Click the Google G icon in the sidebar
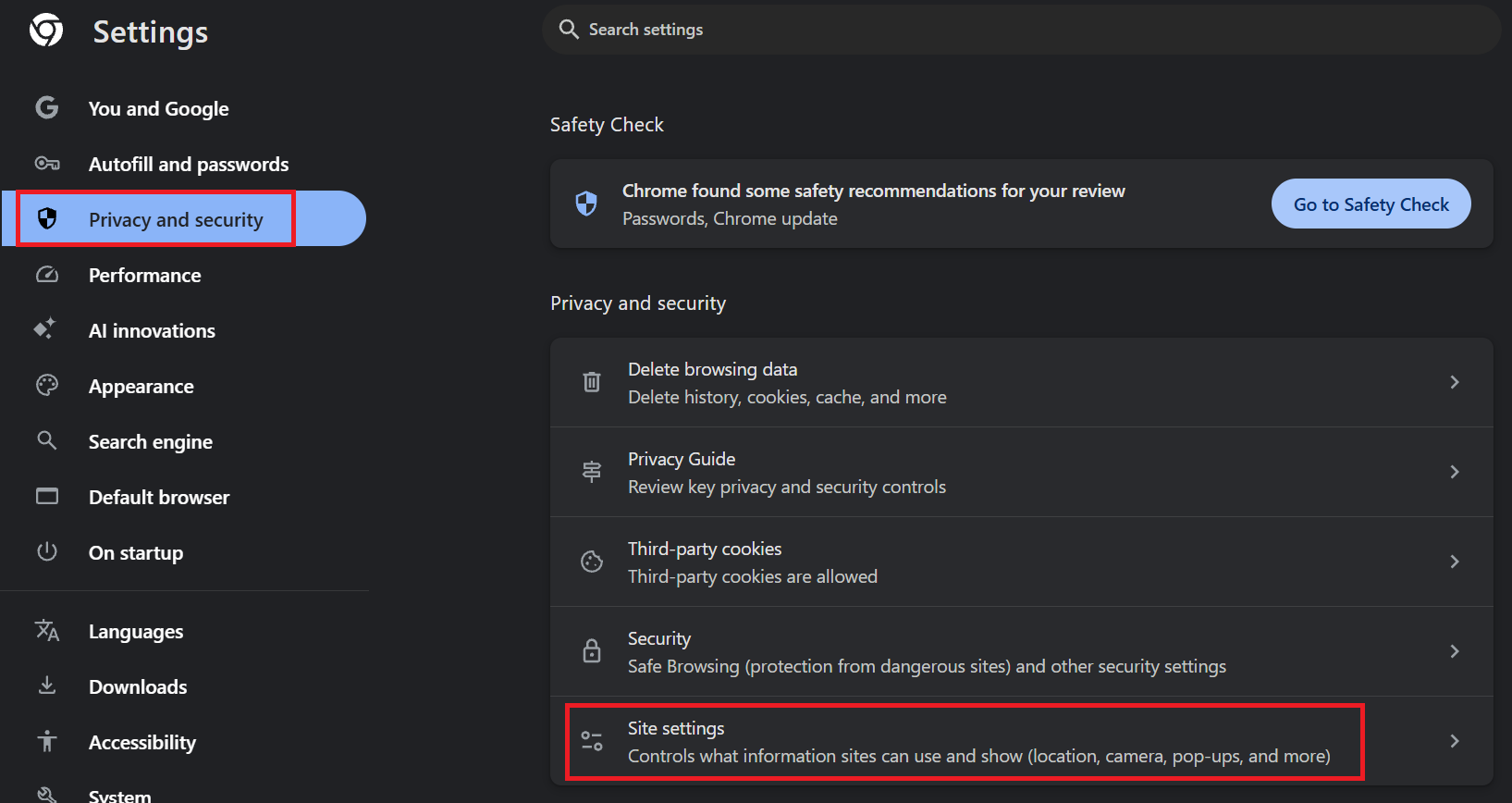Viewport: 1512px width, 803px height. pyautogui.click(x=47, y=108)
